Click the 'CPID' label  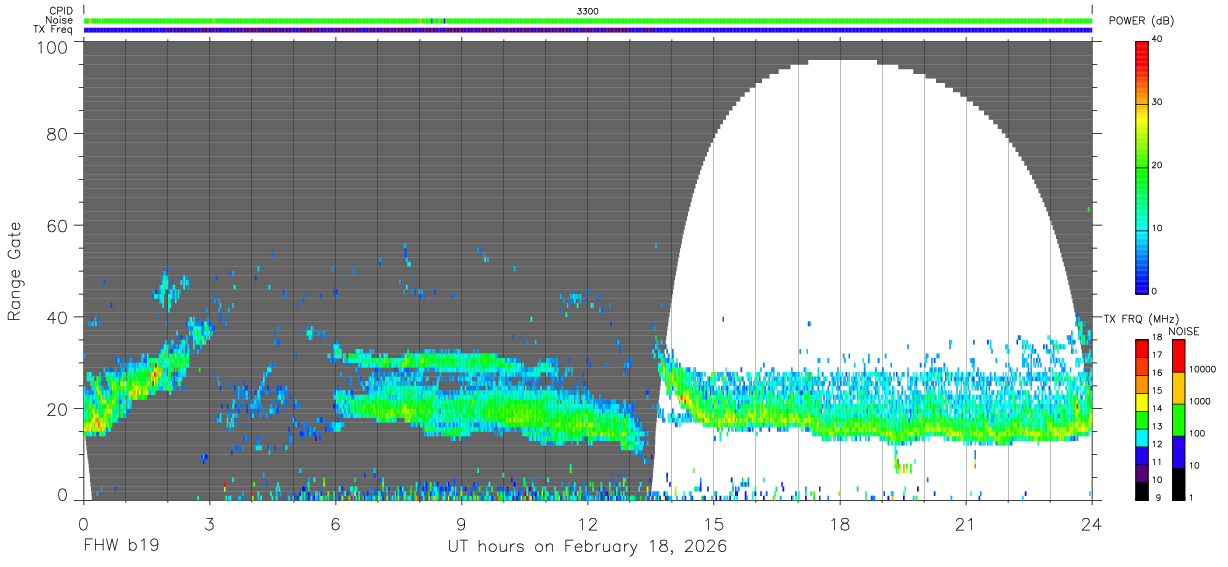[60, 10]
